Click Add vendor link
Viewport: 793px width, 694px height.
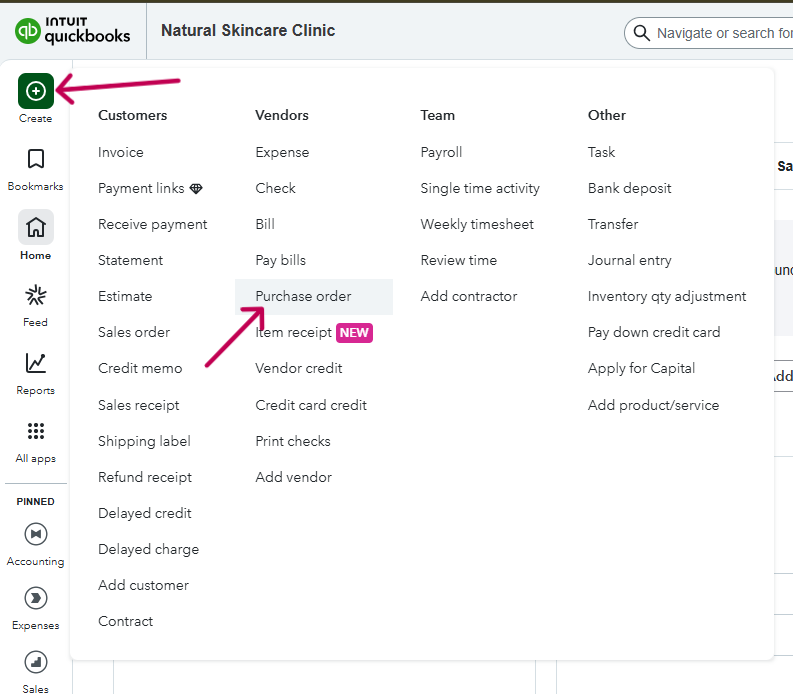[293, 477]
